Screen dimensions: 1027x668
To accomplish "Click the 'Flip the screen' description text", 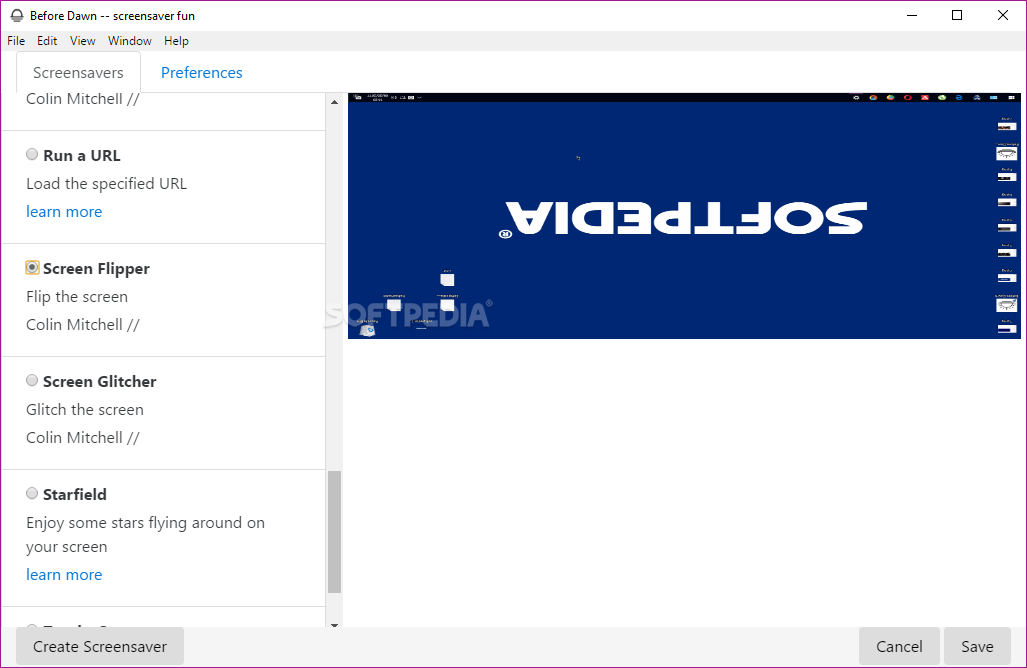I will point(77,297).
